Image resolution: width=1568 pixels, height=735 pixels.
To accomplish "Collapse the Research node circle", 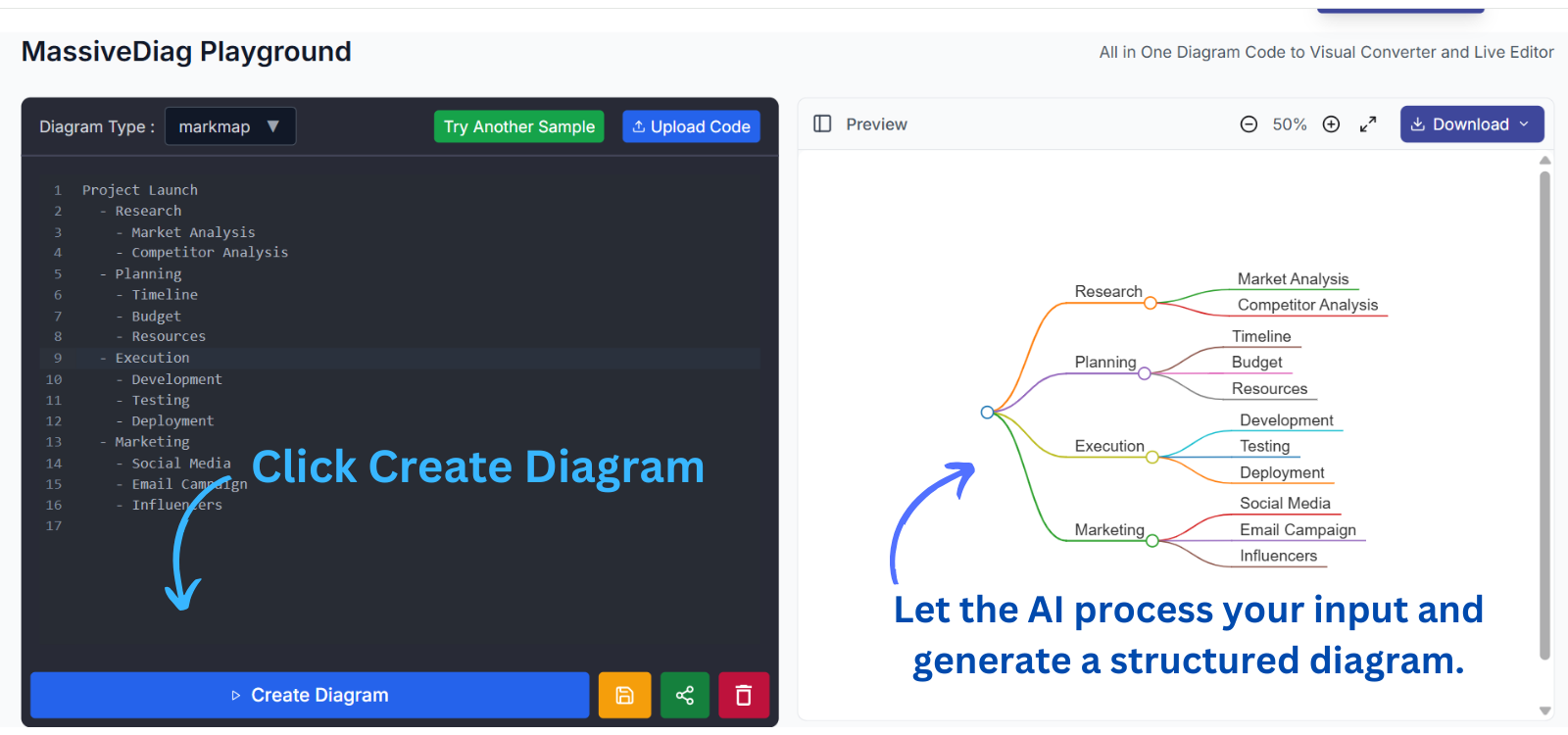I will click(x=1151, y=303).
